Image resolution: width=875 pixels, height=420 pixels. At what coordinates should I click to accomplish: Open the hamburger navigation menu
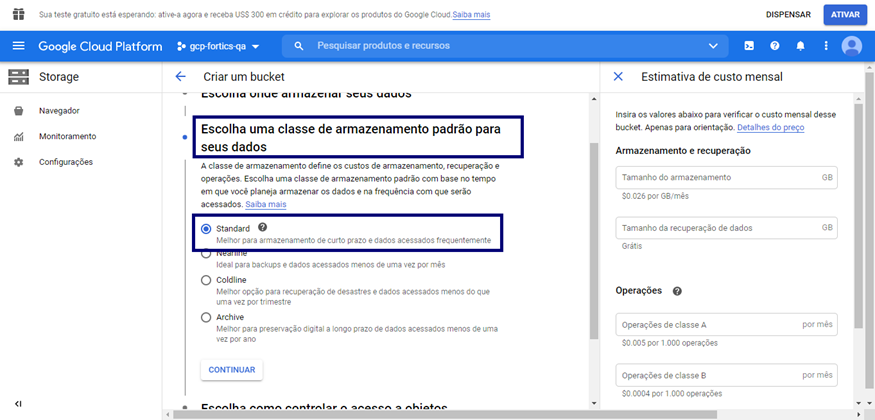tap(18, 46)
